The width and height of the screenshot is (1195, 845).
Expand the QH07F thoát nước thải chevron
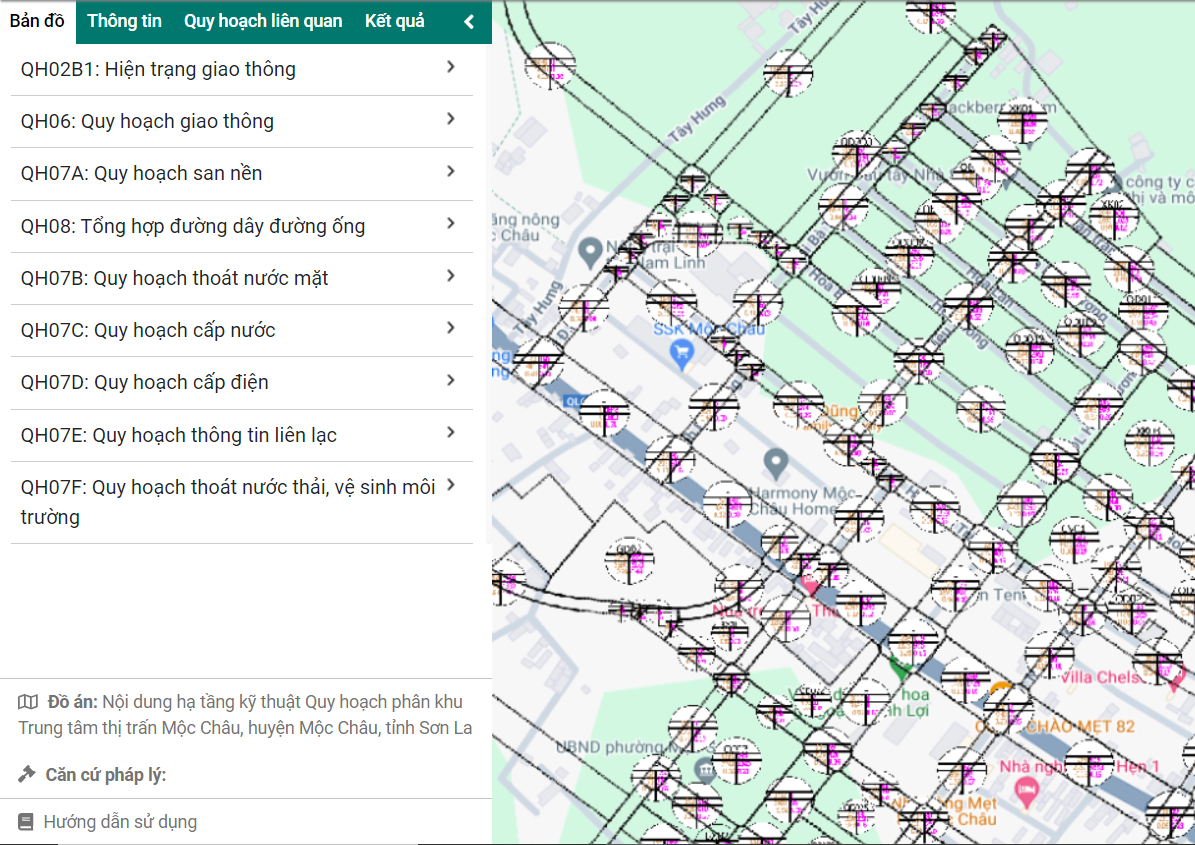point(451,485)
